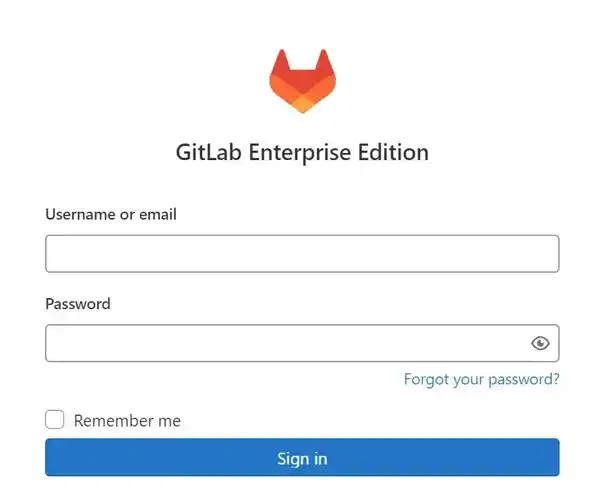Click the Password field label
This screenshot has width=600, height=500.
[x=78, y=304]
